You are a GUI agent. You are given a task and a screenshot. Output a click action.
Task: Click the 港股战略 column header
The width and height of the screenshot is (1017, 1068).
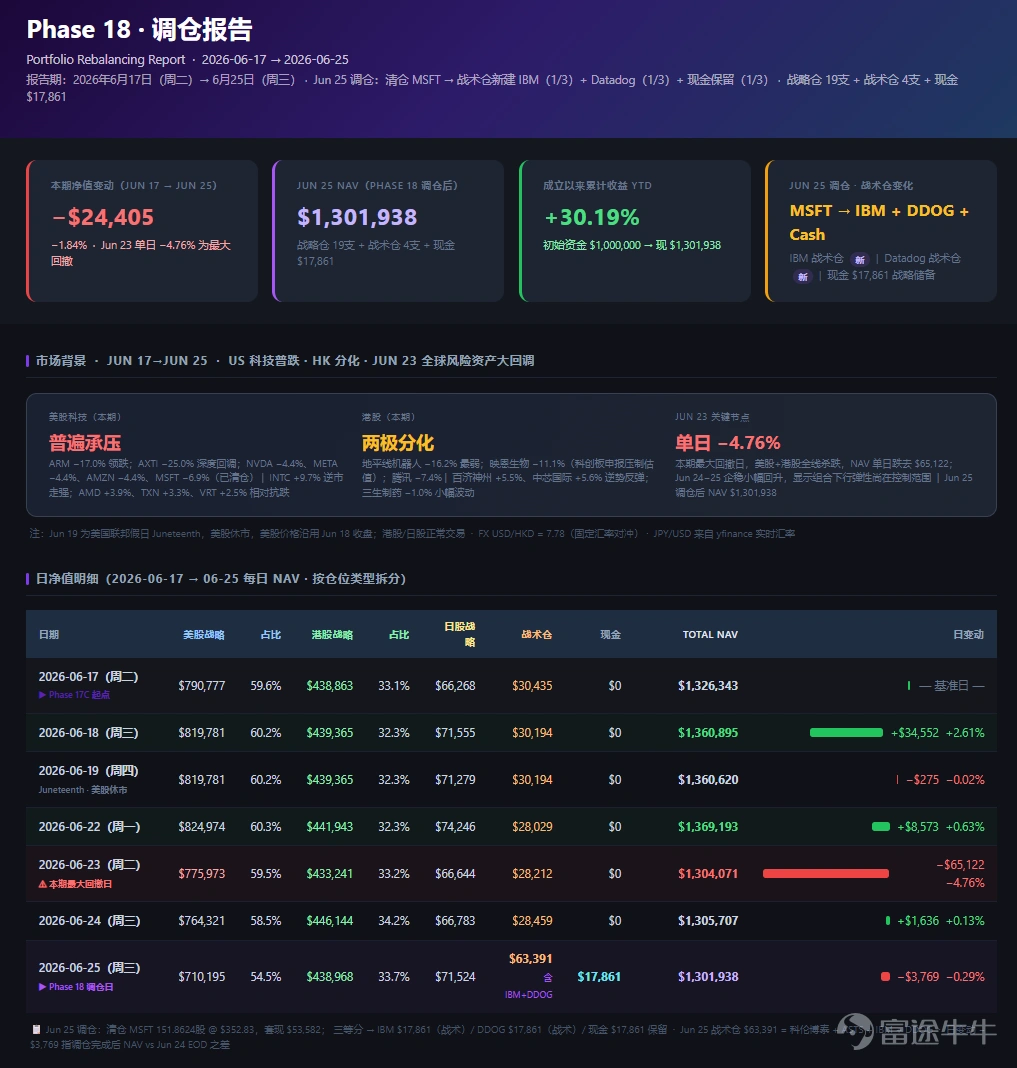pos(332,635)
